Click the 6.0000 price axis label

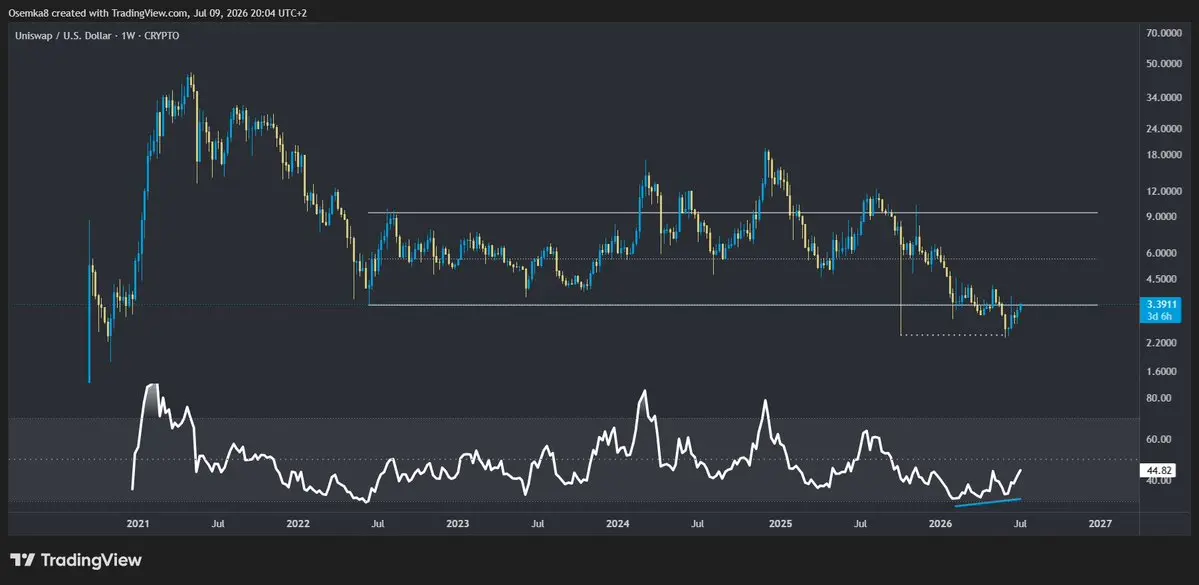click(x=1162, y=253)
